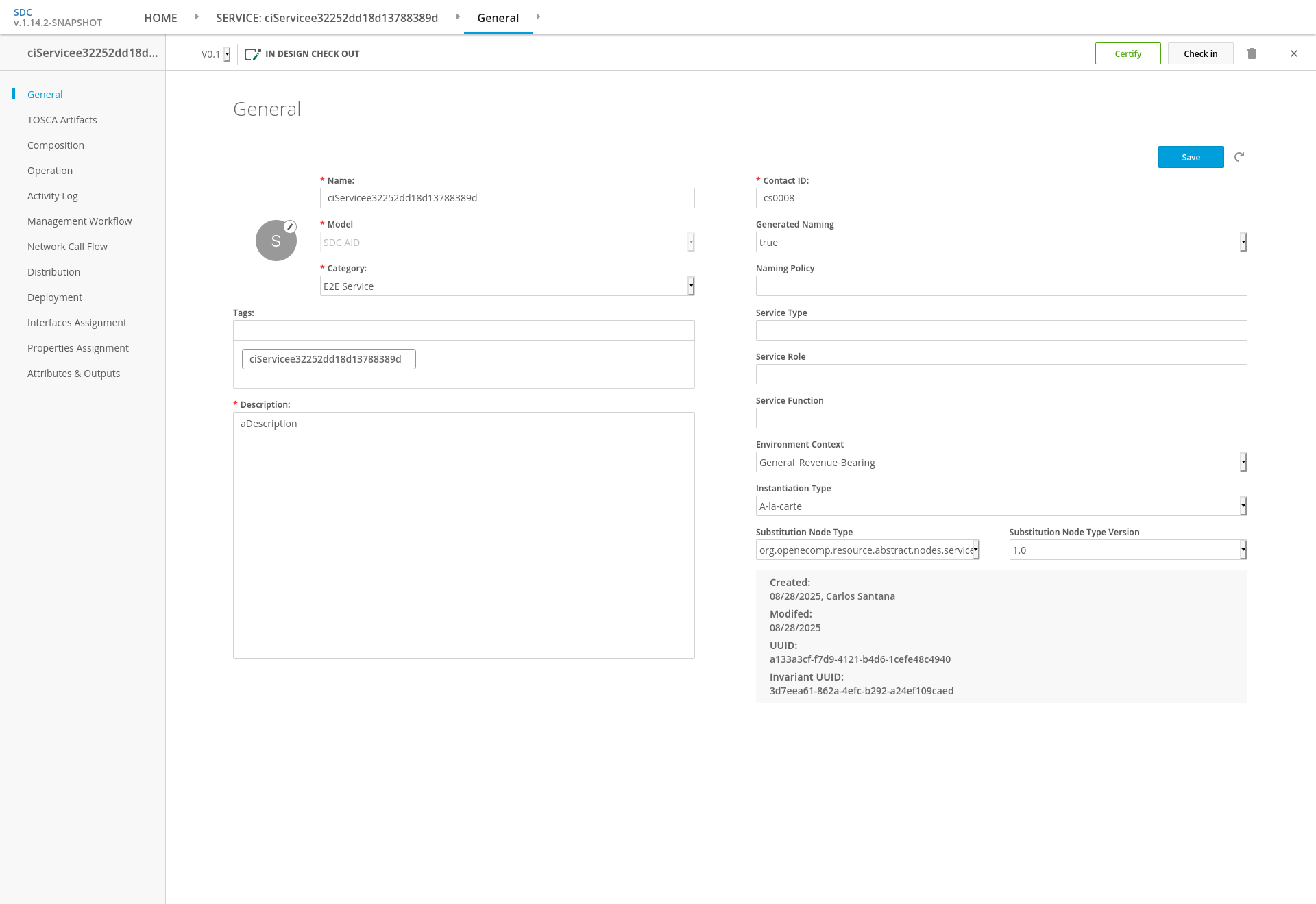The height and width of the screenshot is (904, 1316).
Task: Open Composition in the left menu
Action: [56, 145]
